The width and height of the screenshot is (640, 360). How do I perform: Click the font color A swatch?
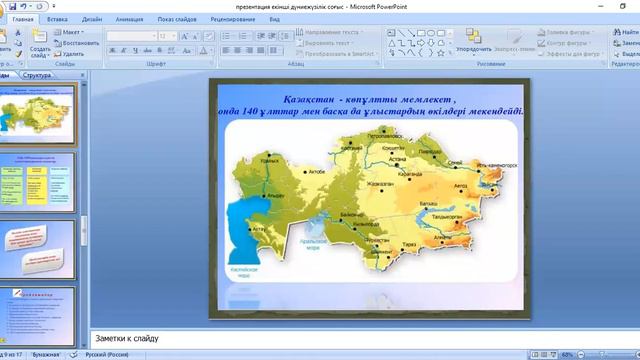click(x=203, y=50)
